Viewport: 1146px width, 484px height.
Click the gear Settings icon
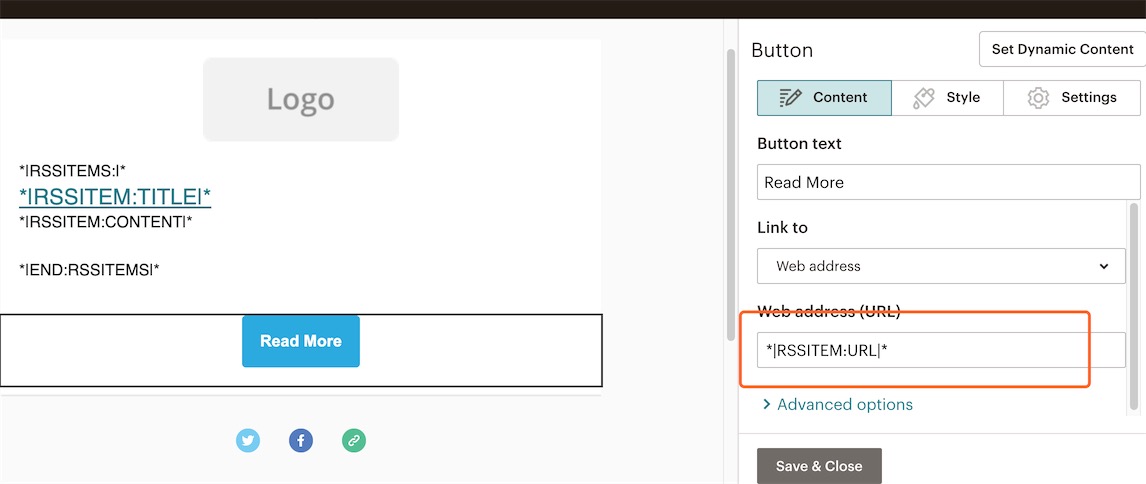(1038, 98)
